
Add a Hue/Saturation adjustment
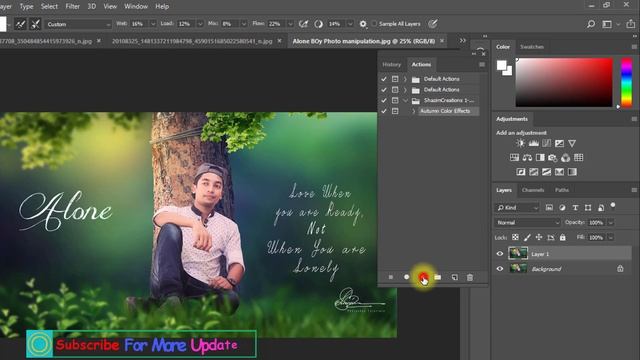[x=514, y=158]
